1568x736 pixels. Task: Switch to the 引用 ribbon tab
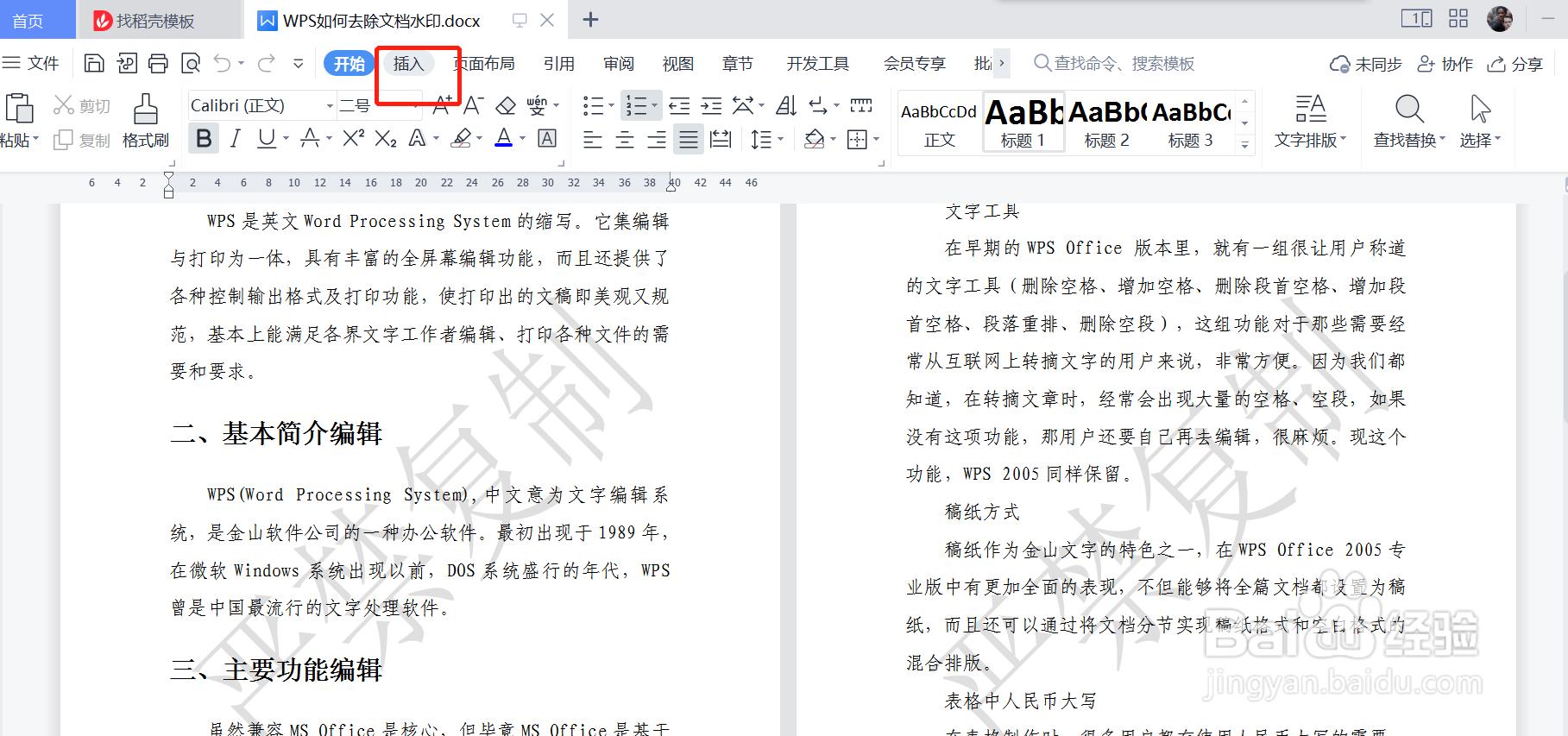pos(558,64)
